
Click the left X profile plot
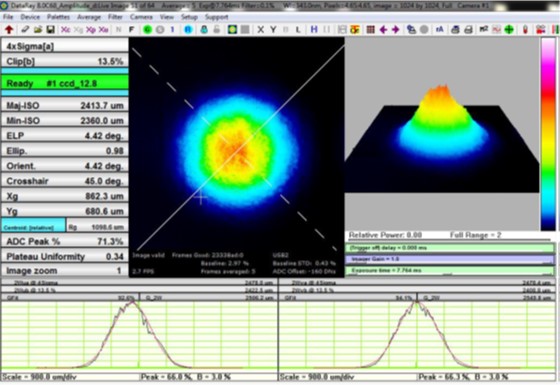[x=139, y=335]
